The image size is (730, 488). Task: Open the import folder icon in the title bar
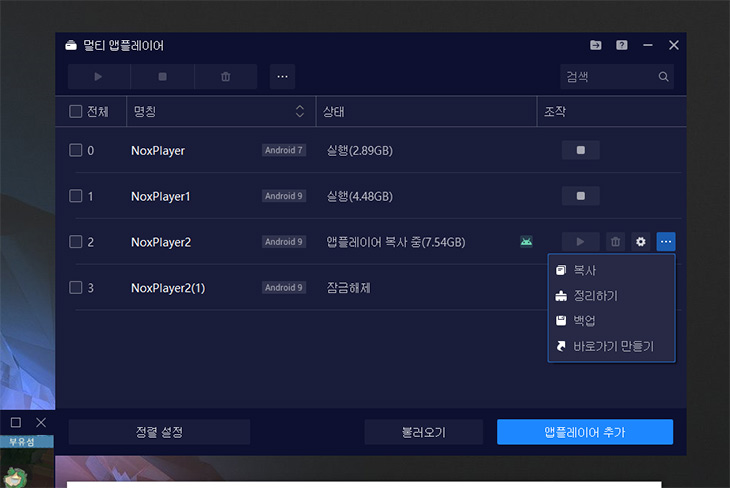point(595,45)
